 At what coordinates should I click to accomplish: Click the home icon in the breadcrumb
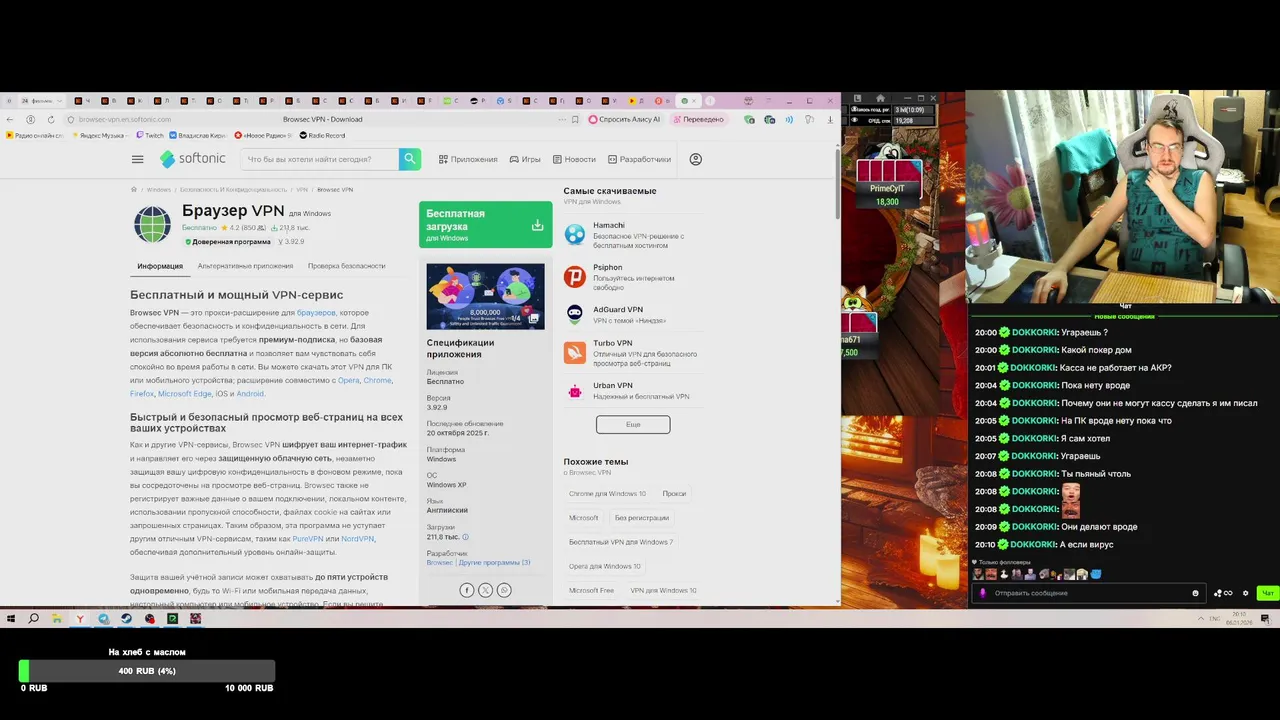(x=134, y=189)
